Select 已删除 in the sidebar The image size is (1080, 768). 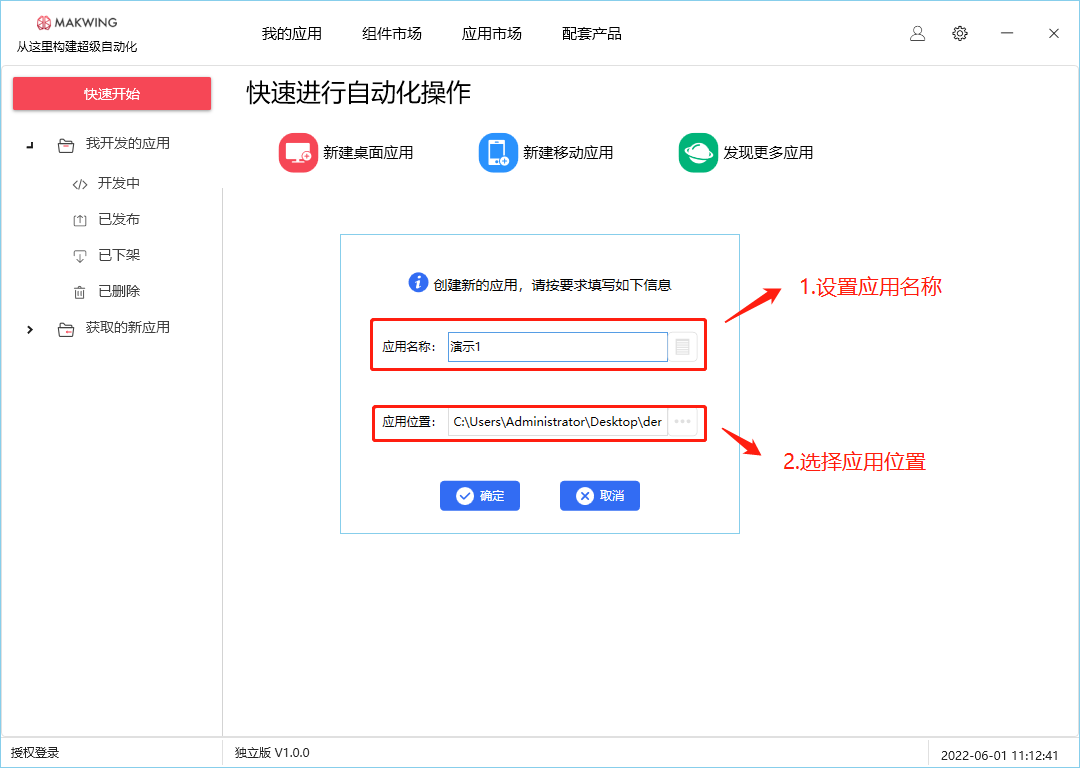[118, 292]
